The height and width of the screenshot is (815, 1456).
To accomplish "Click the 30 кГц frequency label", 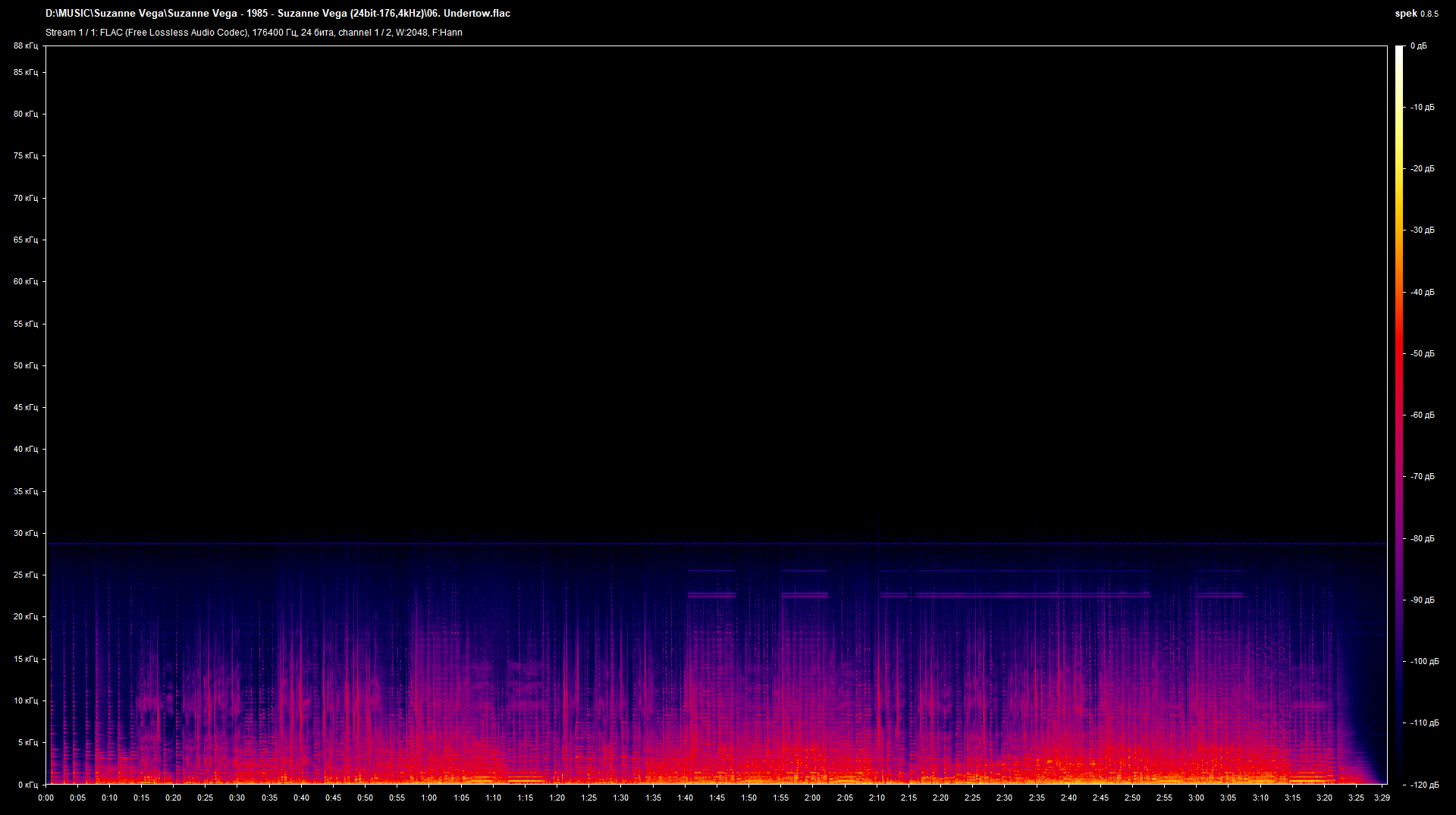I will tap(26, 534).
